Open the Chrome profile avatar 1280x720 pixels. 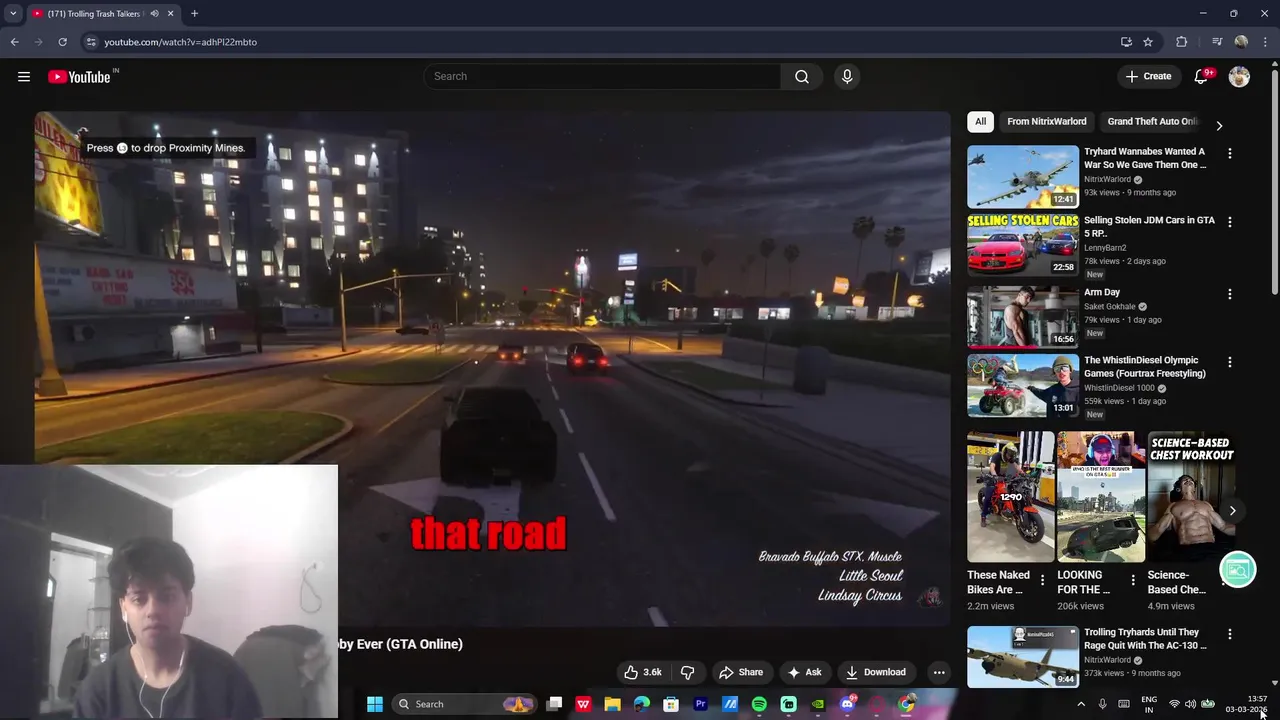tap(1241, 42)
